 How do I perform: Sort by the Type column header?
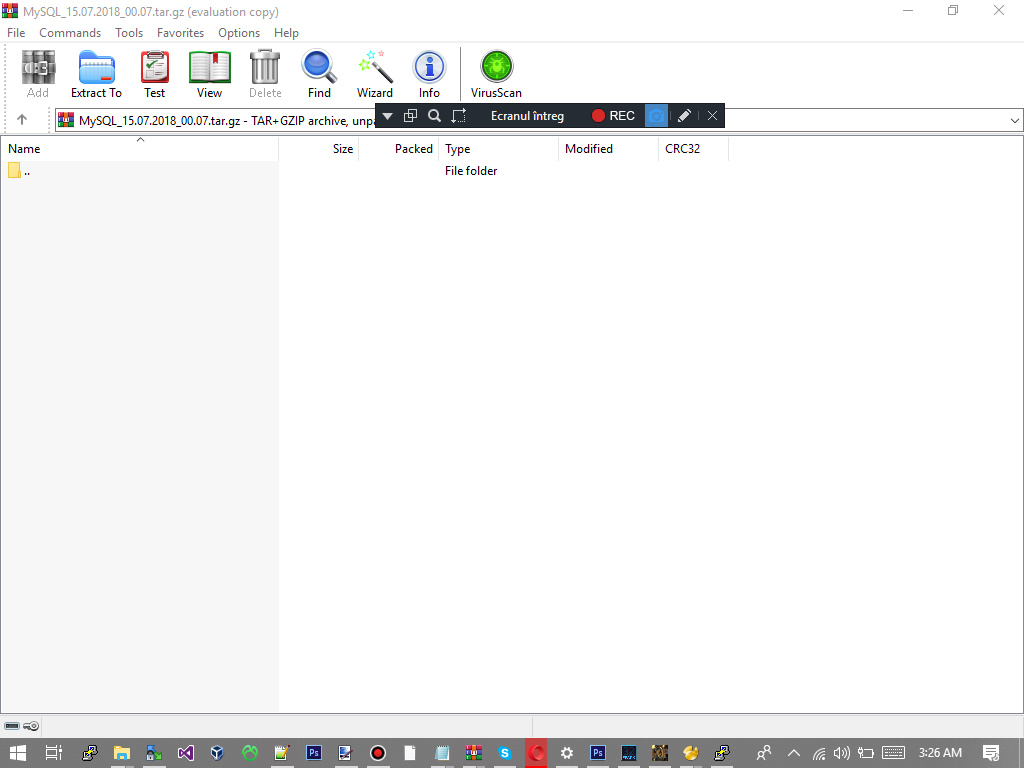tap(498, 149)
